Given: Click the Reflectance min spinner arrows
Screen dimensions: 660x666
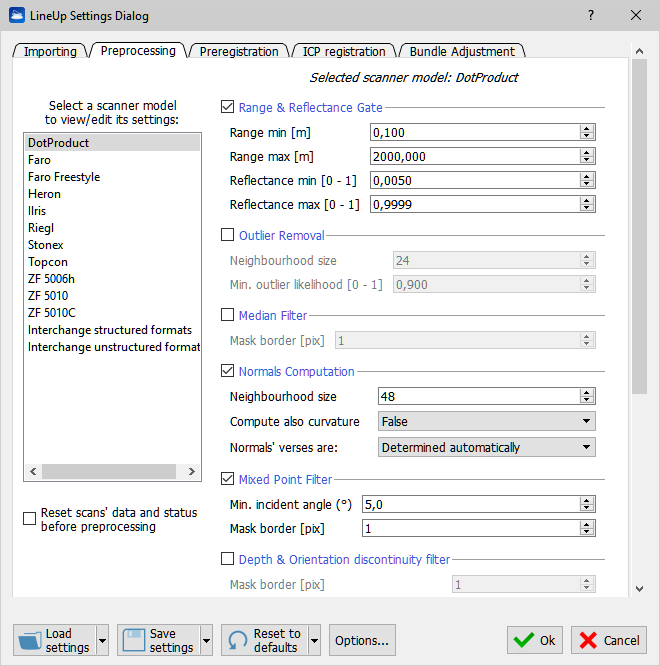Looking at the screenshot, I should coord(587,181).
